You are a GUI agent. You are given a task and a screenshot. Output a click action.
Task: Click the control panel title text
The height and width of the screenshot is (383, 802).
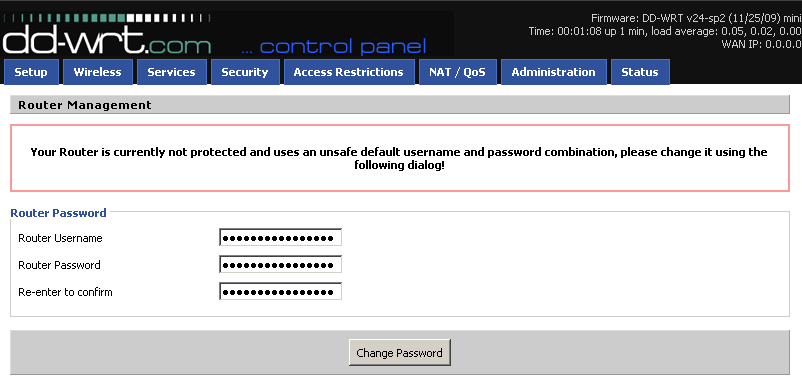click(x=333, y=47)
